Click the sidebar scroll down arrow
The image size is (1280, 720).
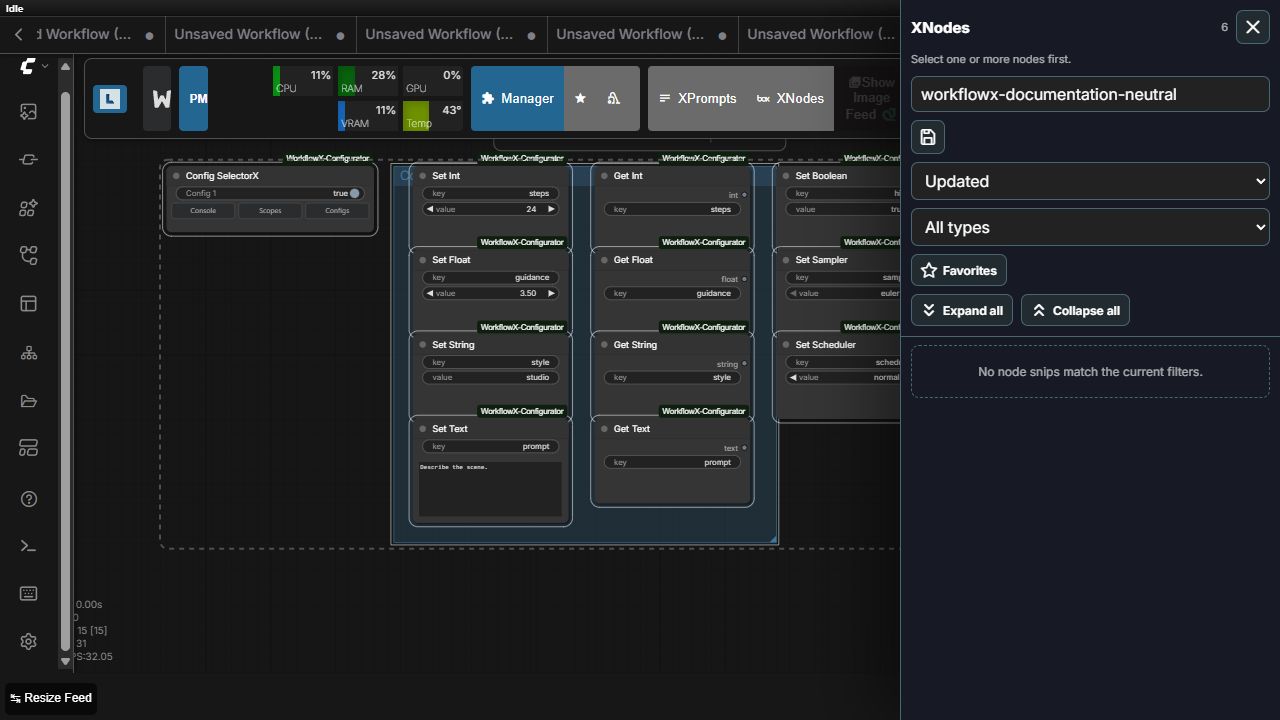(x=65, y=661)
